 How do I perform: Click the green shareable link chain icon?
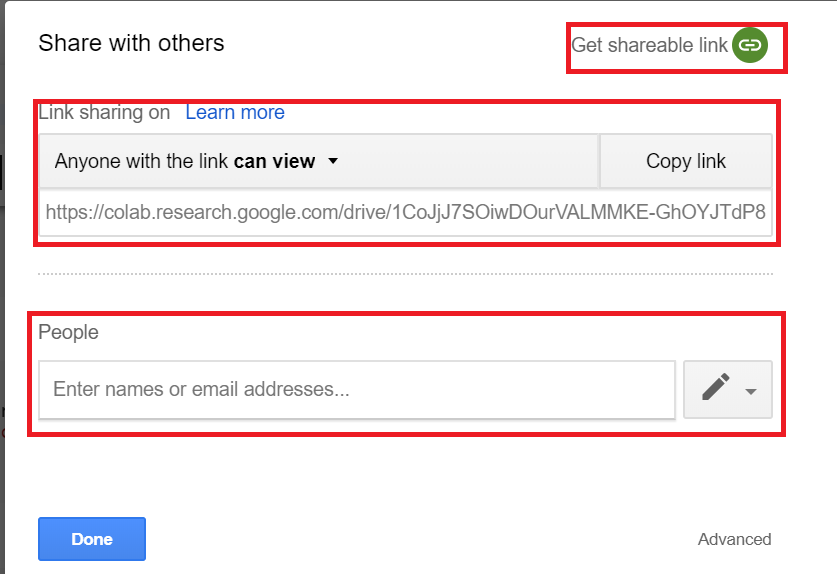pos(749,45)
